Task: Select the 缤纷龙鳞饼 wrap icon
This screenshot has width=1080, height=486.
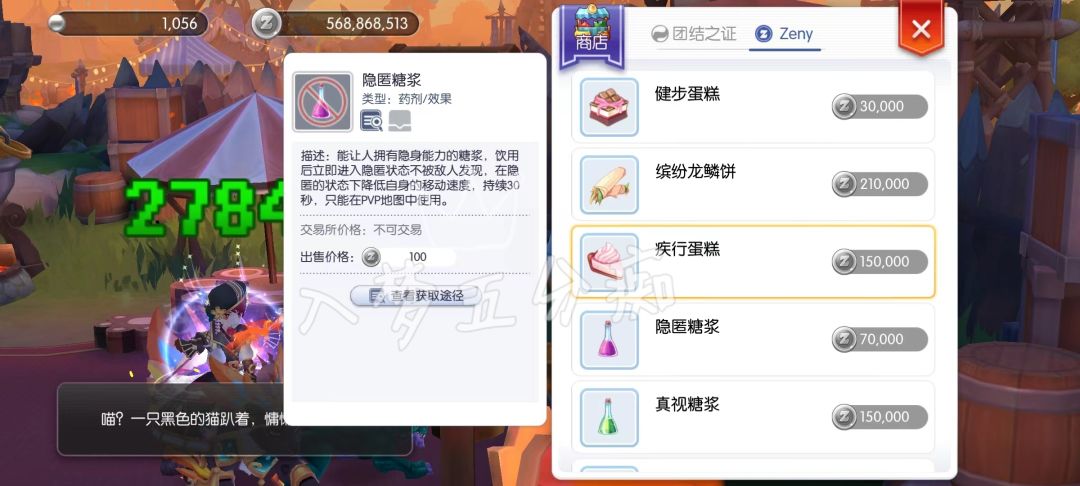Action: click(609, 184)
